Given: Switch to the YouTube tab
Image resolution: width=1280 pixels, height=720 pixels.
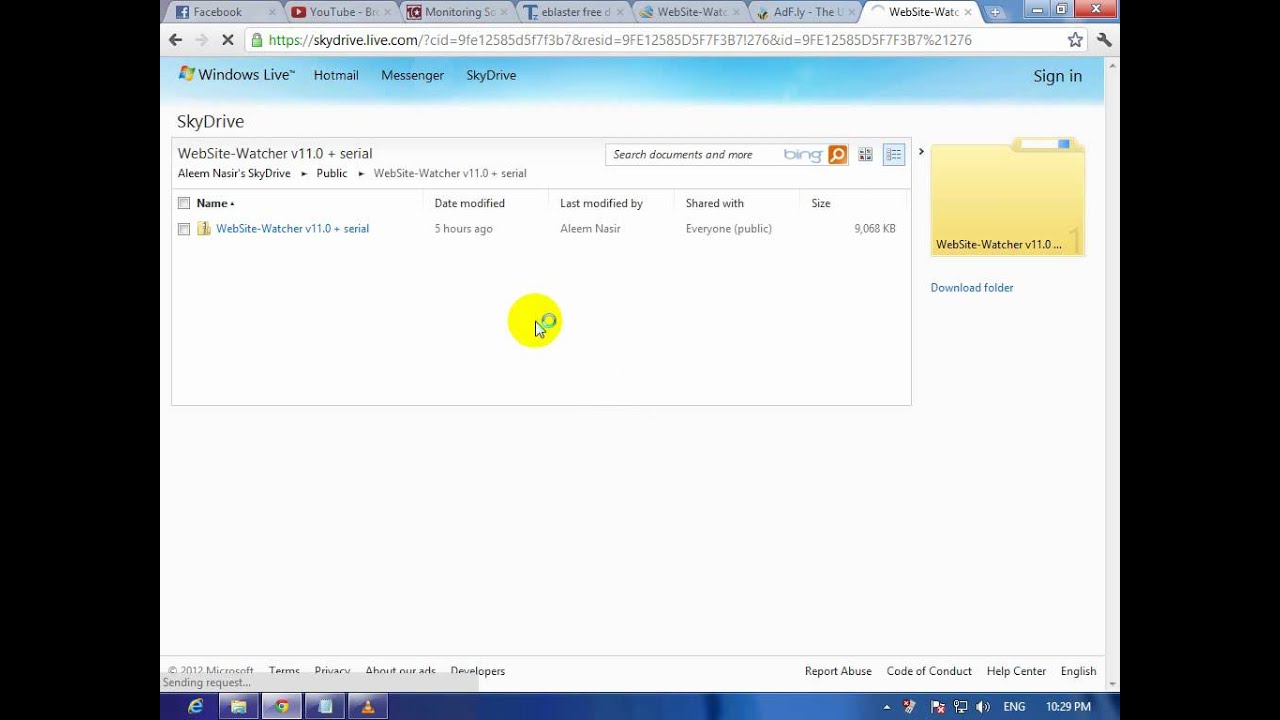Looking at the screenshot, I should 343,12.
